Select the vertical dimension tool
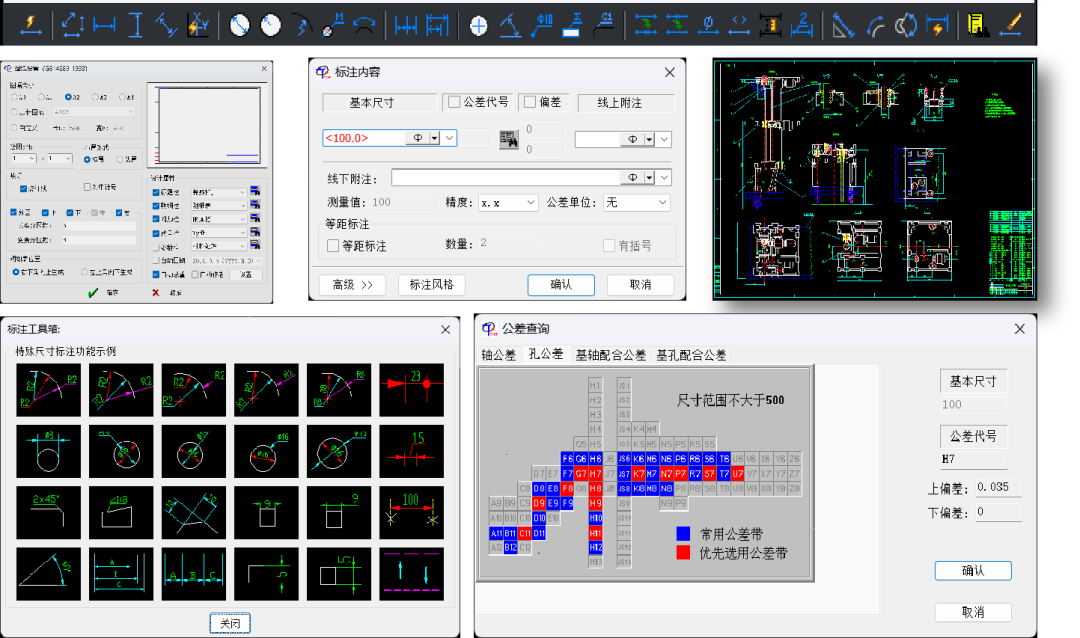 (x=136, y=25)
